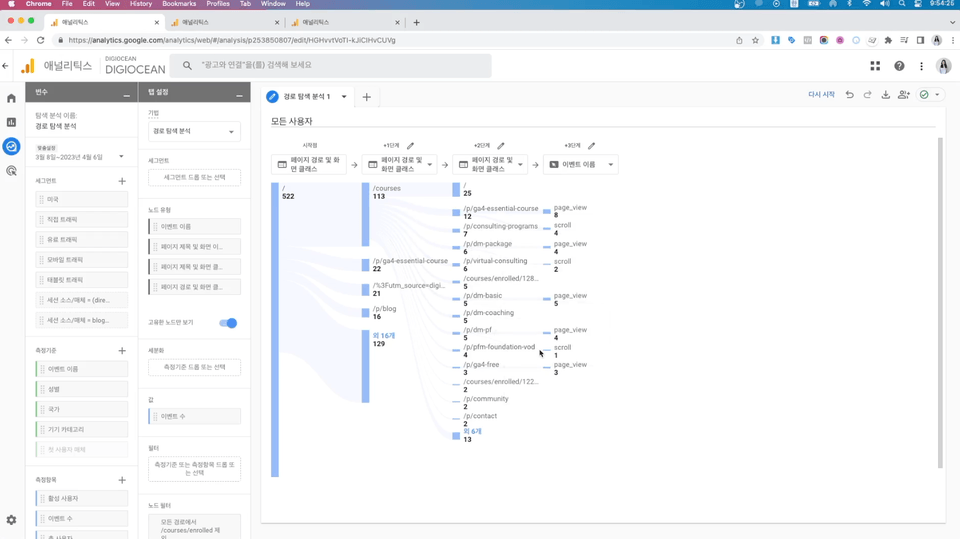Viewport: 960px width, 539px height.
Task: Add a new segment with plus icon
Action: [122, 181]
